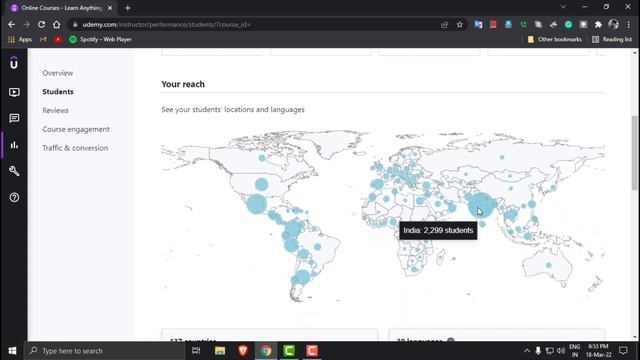Open the green Camtasia taskbar app
This screenshot has width=640, height=360.
tap(289, 351)
